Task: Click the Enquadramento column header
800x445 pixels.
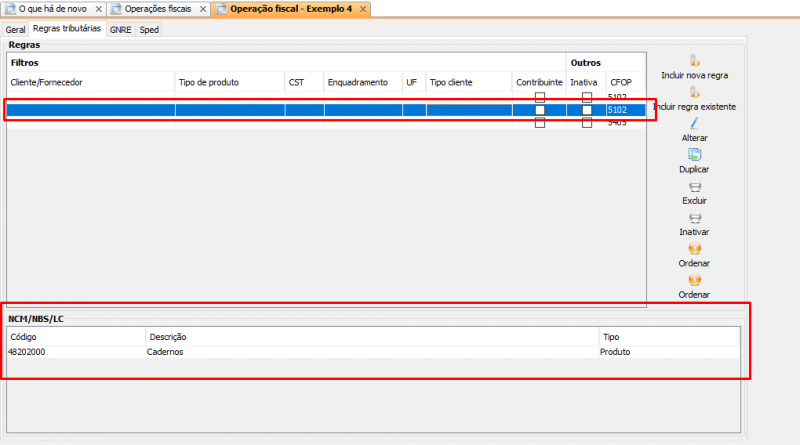Action: (x=357, y=82)
